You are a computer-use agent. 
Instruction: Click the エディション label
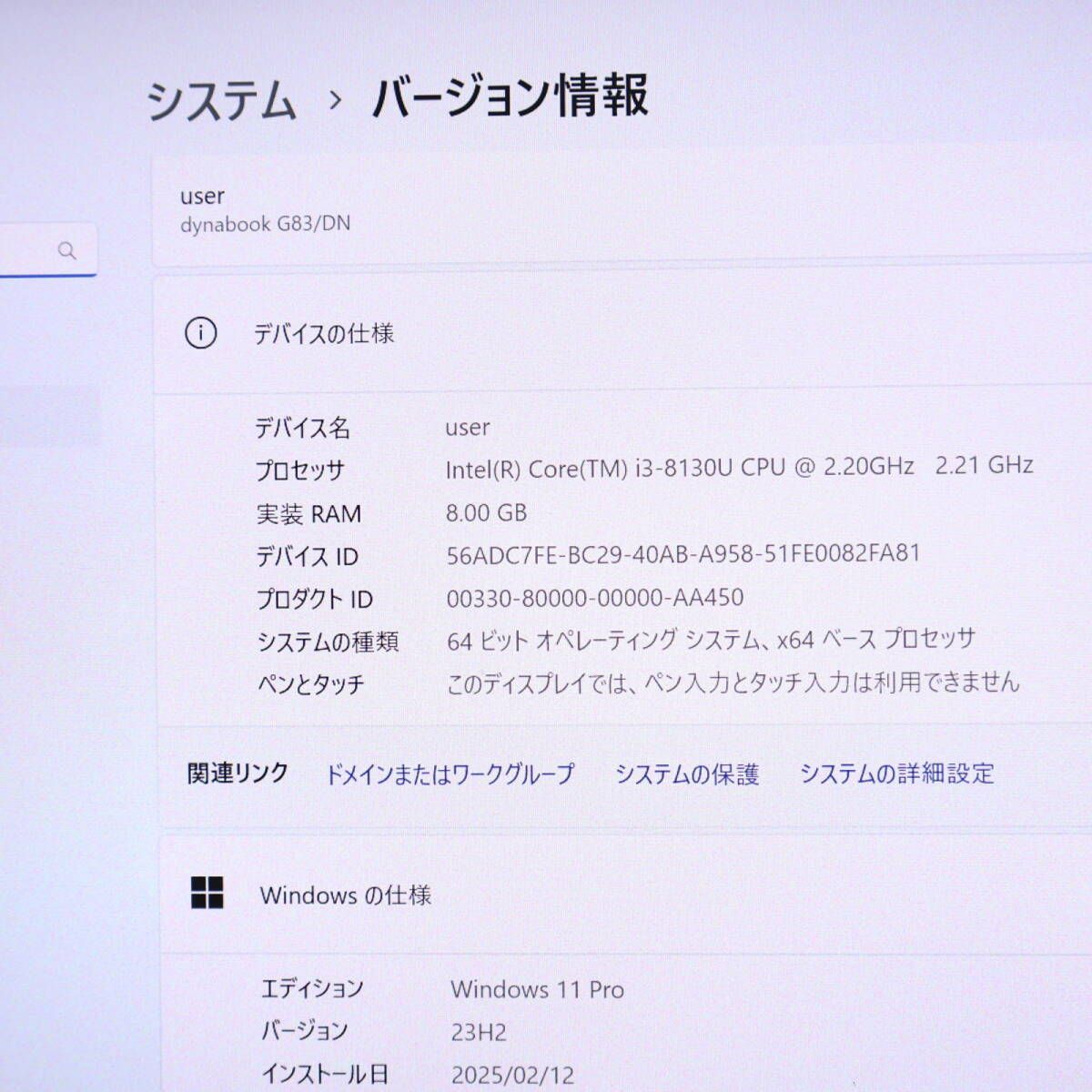(312, 988)
